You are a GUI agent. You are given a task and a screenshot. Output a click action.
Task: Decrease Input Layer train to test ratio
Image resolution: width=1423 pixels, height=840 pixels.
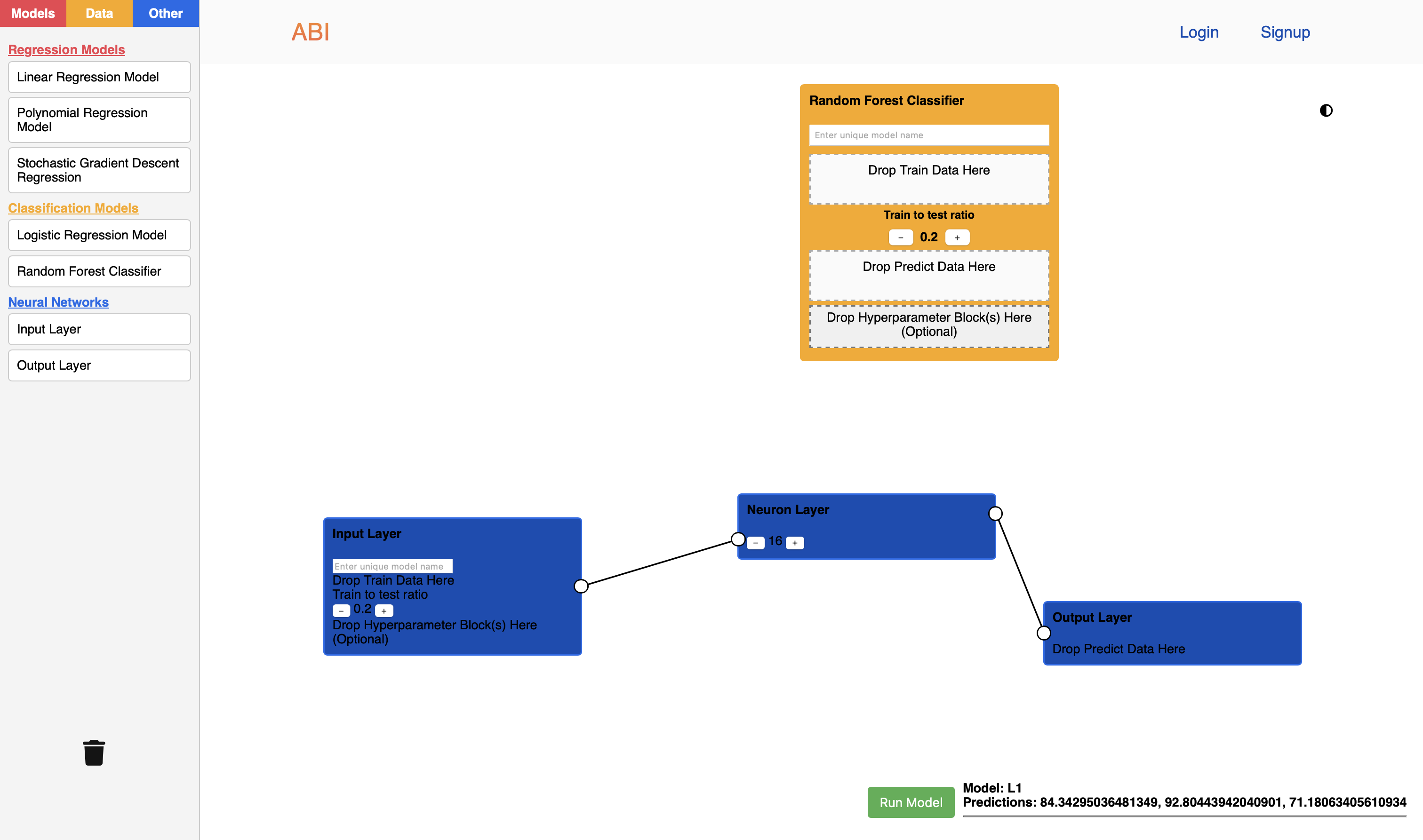(341, 611)
